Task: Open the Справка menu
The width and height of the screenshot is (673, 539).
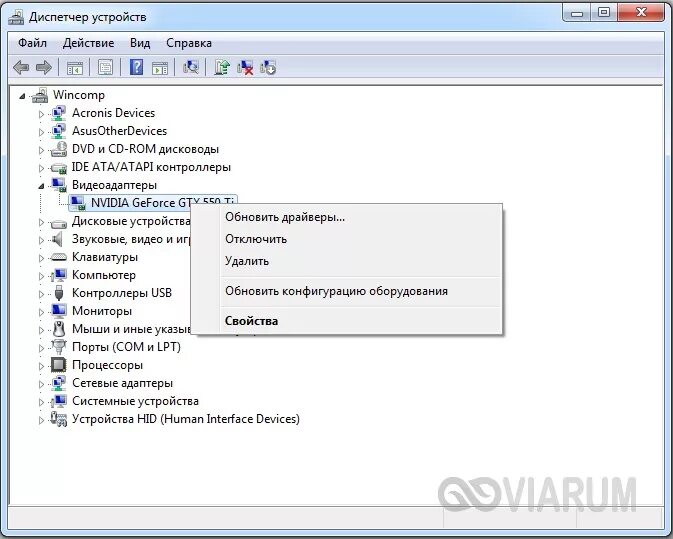Action: coord(189,43)
